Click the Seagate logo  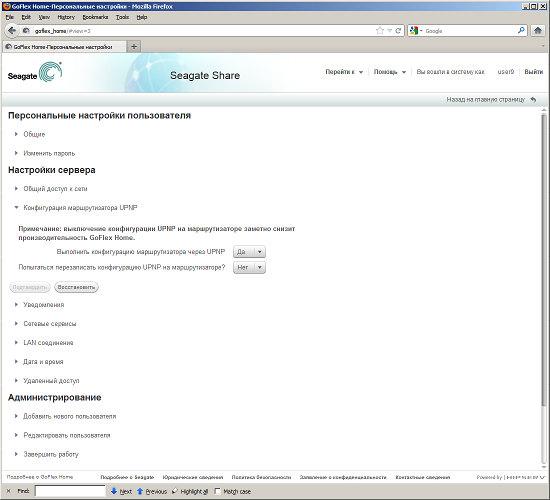click(x=35, y=73)
